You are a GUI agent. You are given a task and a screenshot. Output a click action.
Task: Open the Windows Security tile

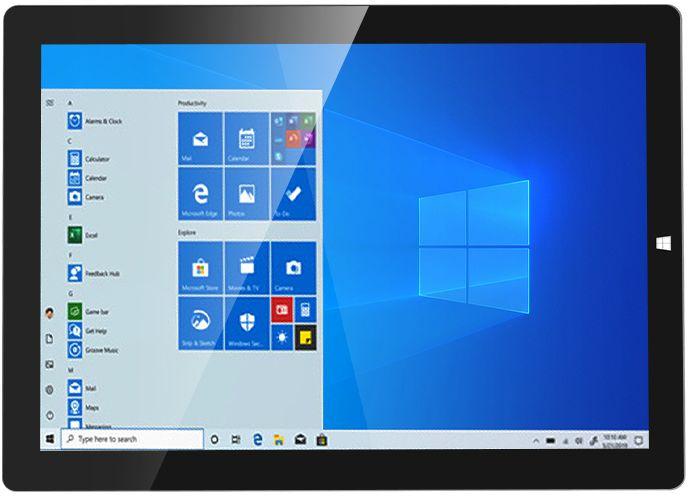tap(246, 324)
